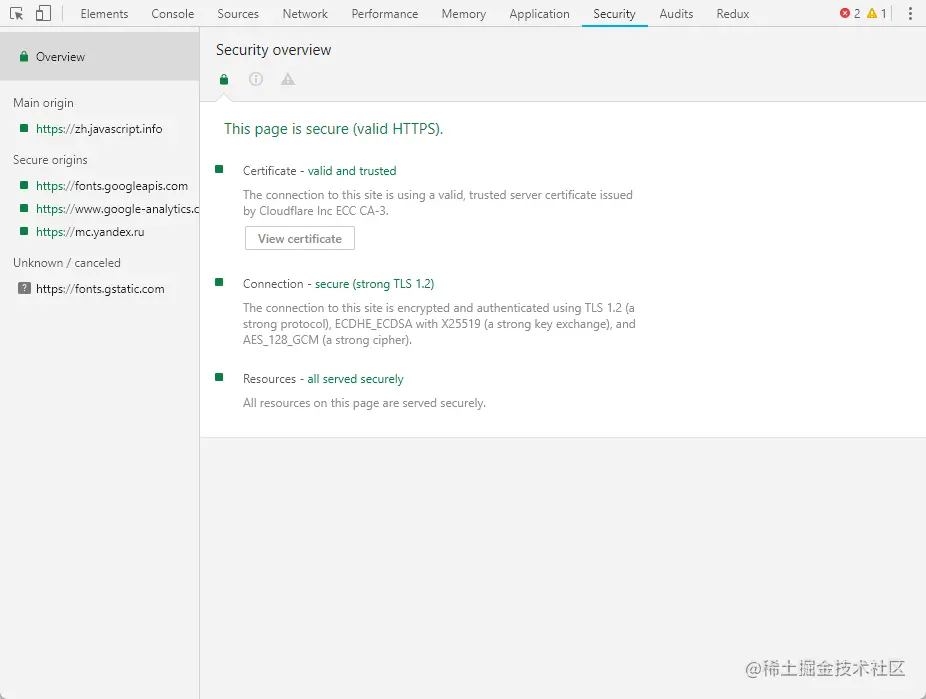Screen dimensions: 926x699
Task: Select the warning triangle filter icon
Action: click(288, 80)
